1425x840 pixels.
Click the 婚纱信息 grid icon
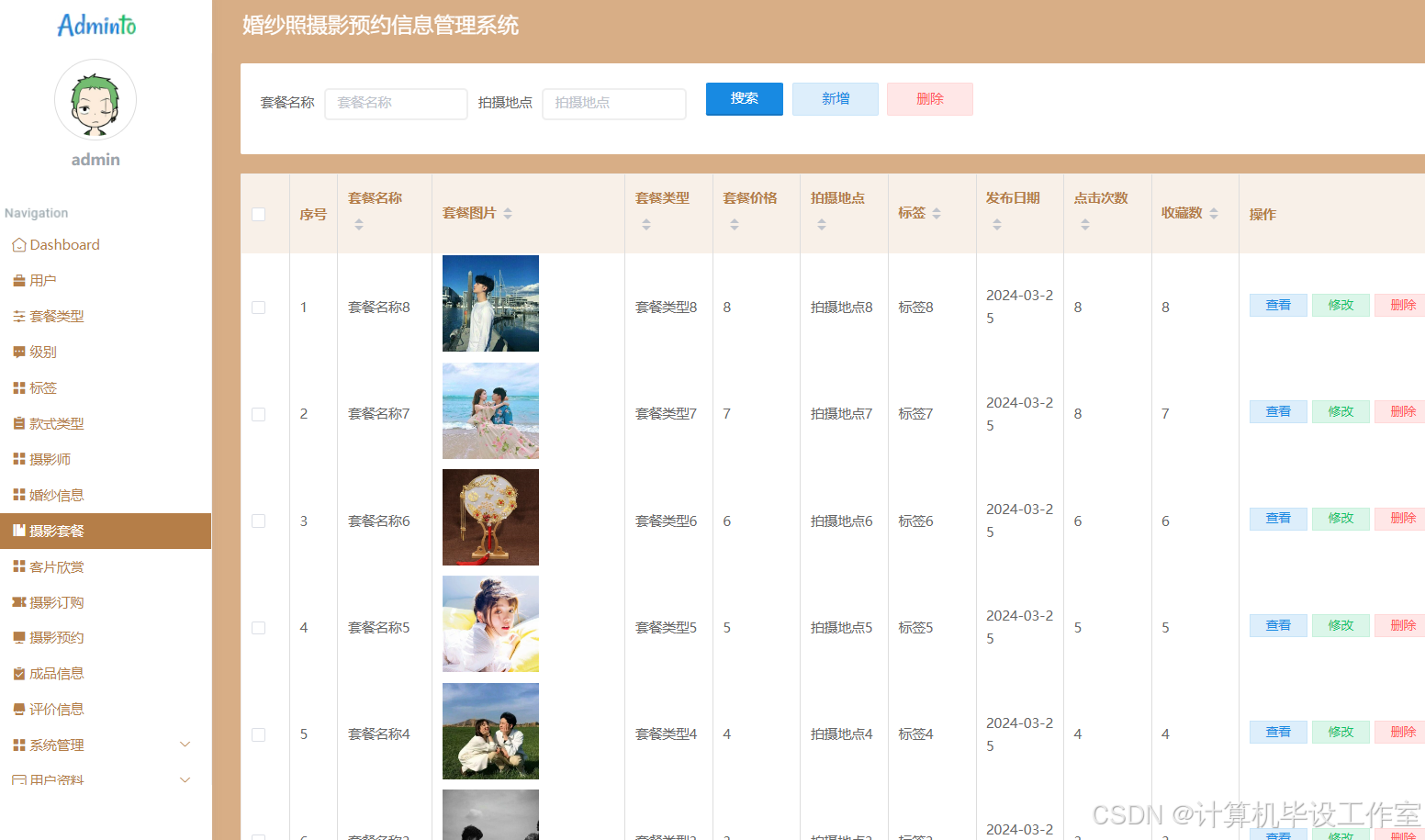pos(18,495)
